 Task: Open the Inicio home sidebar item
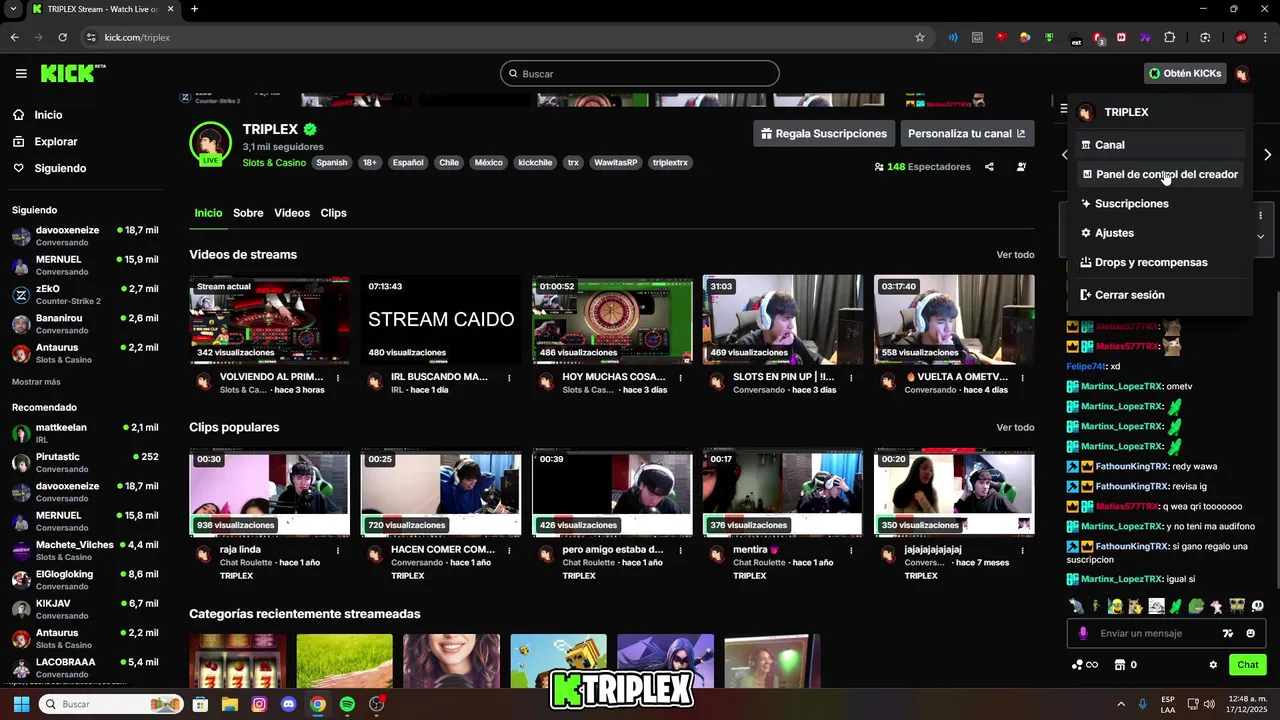pos(48,115)
